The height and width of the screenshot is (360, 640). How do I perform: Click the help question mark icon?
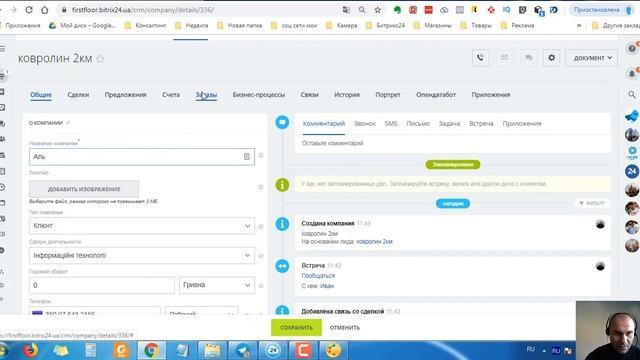632,49
